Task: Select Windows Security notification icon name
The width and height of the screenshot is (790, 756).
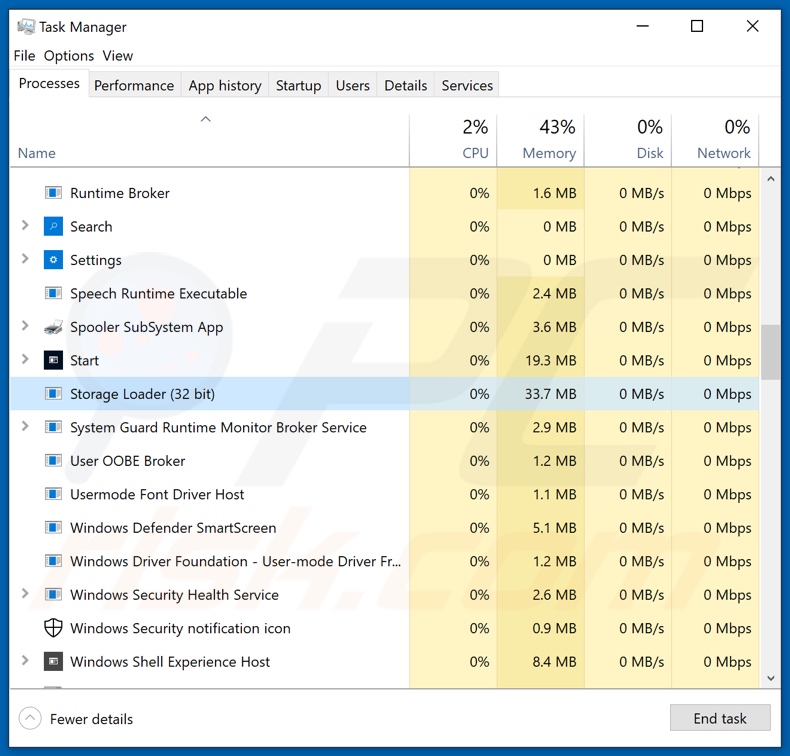Action: click(x=180, y=628)
